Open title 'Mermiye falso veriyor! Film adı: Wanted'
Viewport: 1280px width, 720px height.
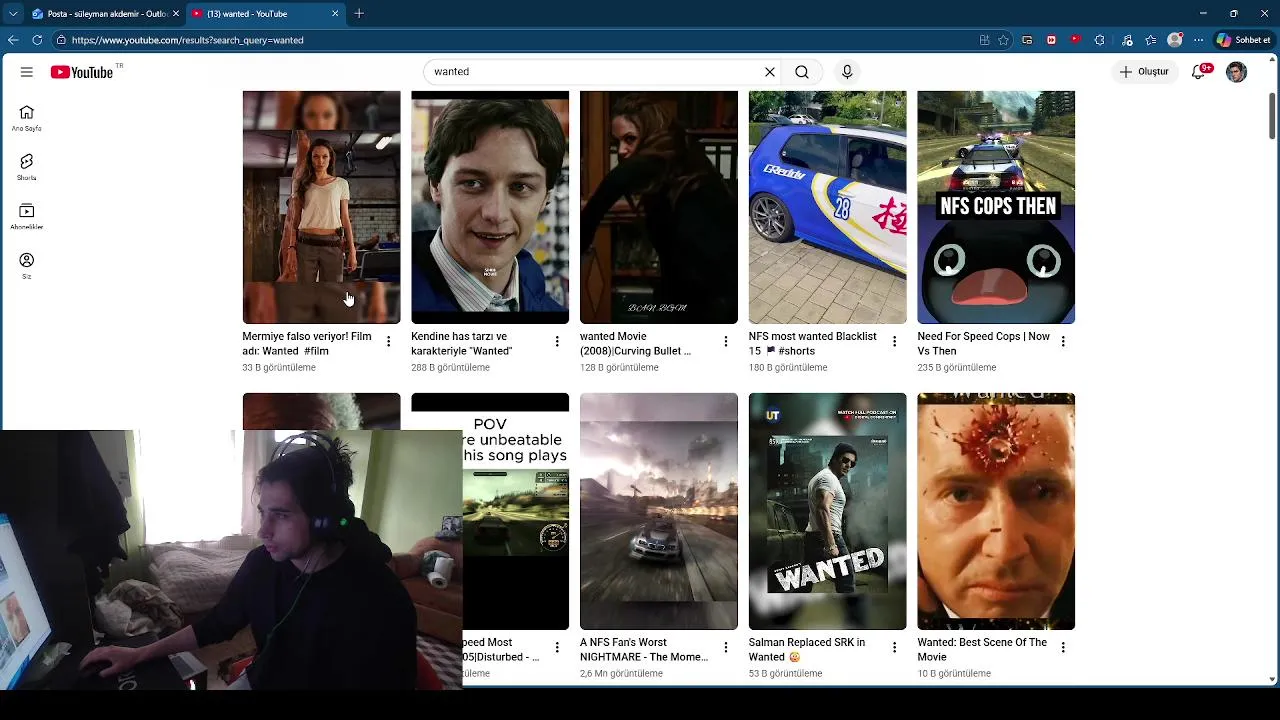click(x=307, y=344)
